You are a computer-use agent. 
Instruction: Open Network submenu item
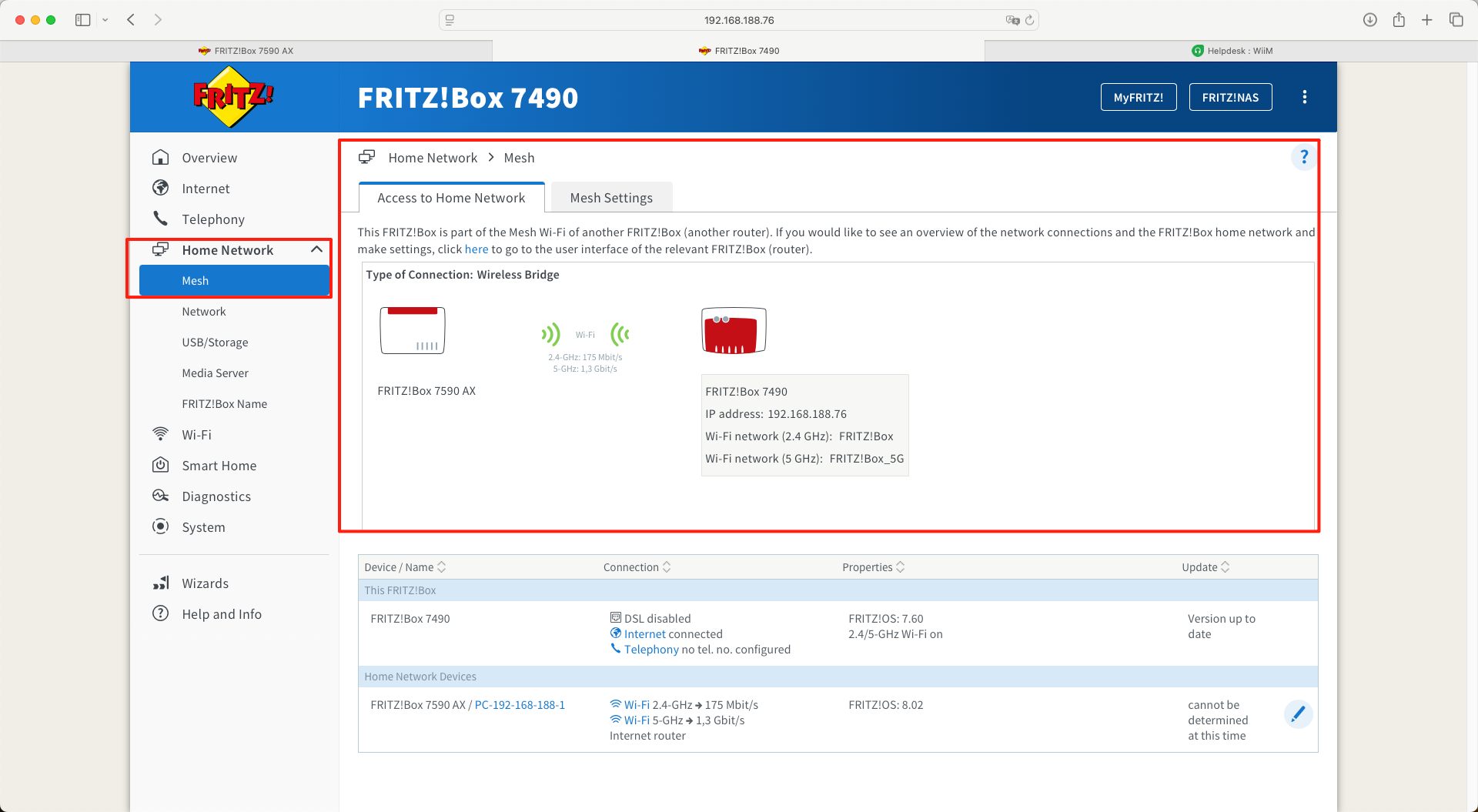(203, 311)
